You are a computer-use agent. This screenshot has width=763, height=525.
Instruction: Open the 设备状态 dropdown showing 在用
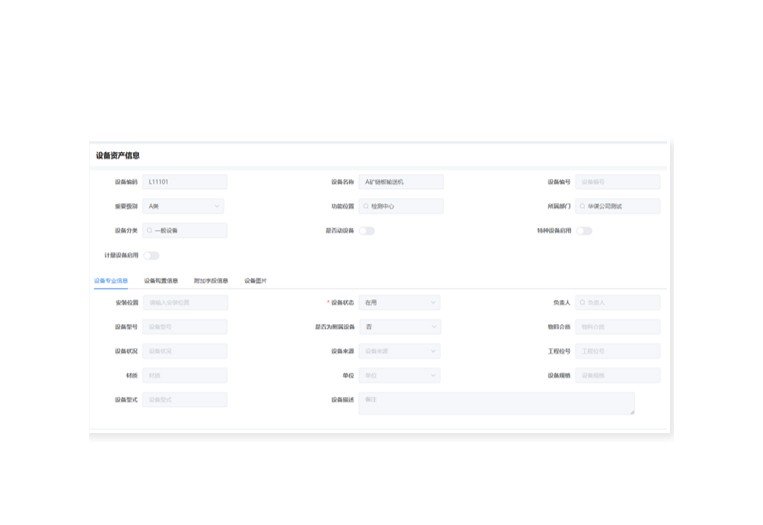tap(400, 303)
